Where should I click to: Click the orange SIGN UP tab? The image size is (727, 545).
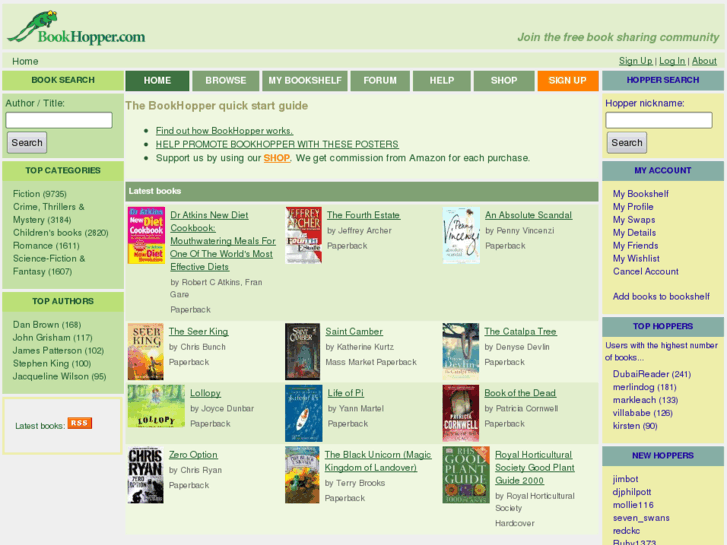point(568,81)
